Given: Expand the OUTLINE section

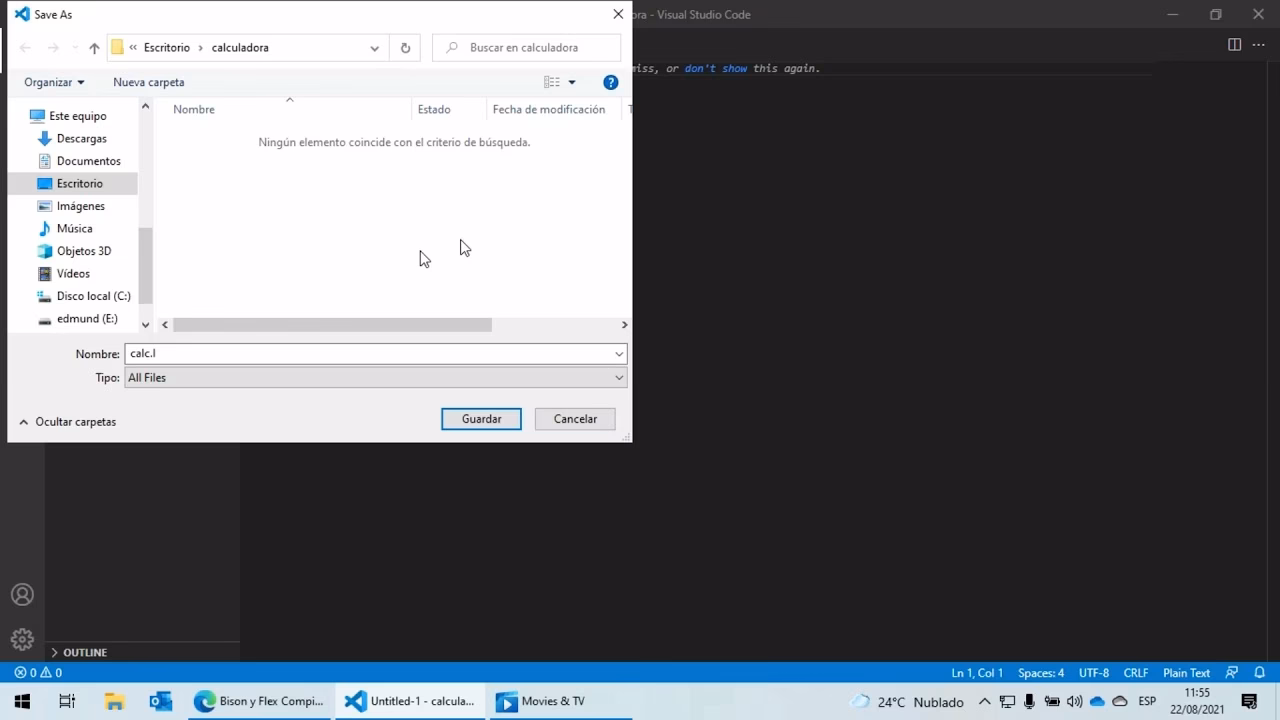Looking at the screenshot, I should (x=84, y=652).
